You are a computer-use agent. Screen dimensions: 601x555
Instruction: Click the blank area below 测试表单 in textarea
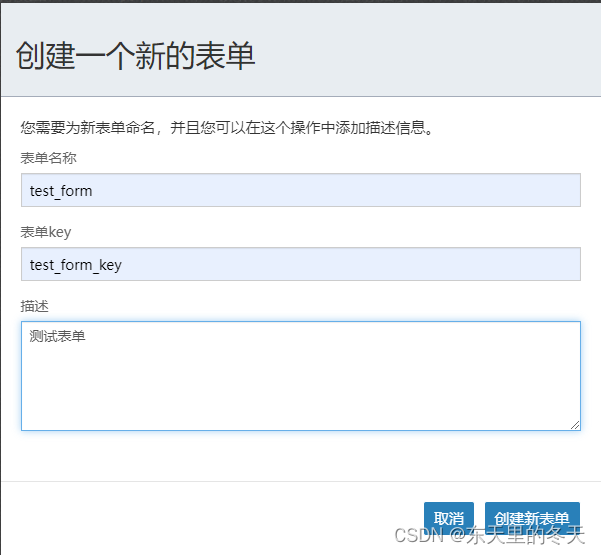tap(300, 395)
